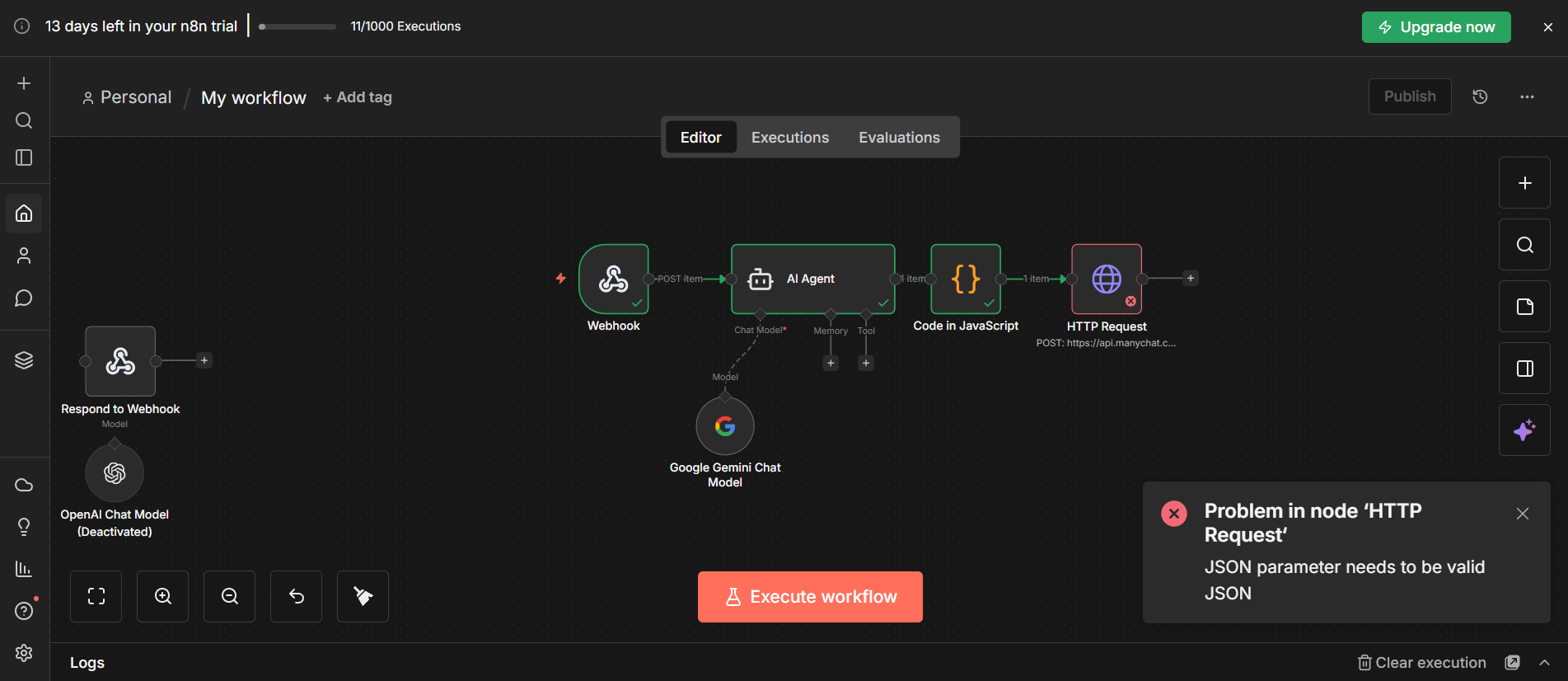
Task: Open the bar chart icon in sidebar
Action: (x=24, y=569)
